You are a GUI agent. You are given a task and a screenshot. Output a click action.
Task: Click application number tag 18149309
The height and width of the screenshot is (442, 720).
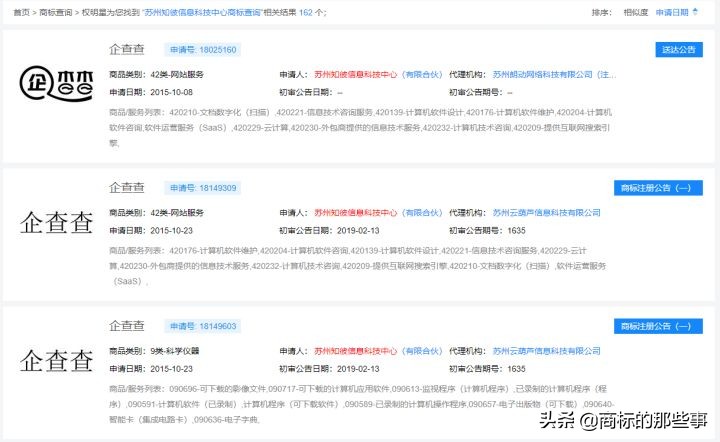203,188
